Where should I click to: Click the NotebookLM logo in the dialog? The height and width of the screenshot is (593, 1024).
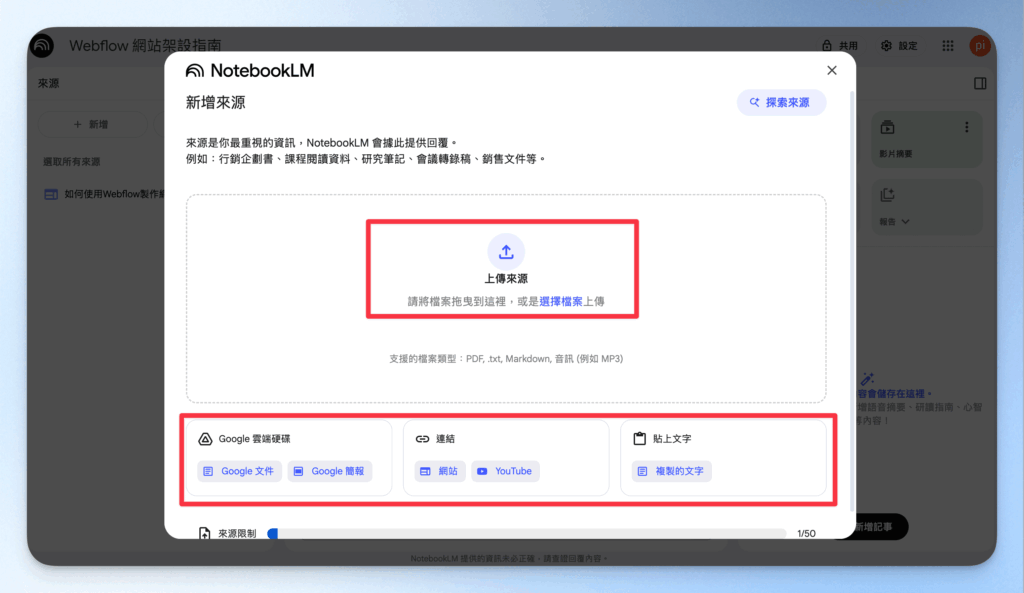click(250, 71)
